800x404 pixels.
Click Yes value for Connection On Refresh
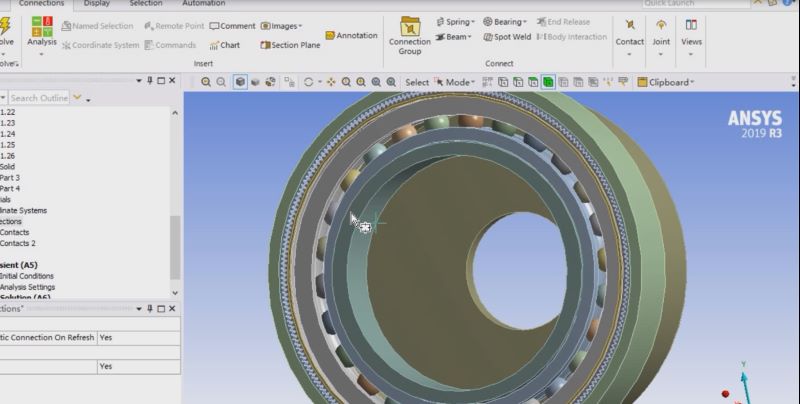click(x=138, y=338)
